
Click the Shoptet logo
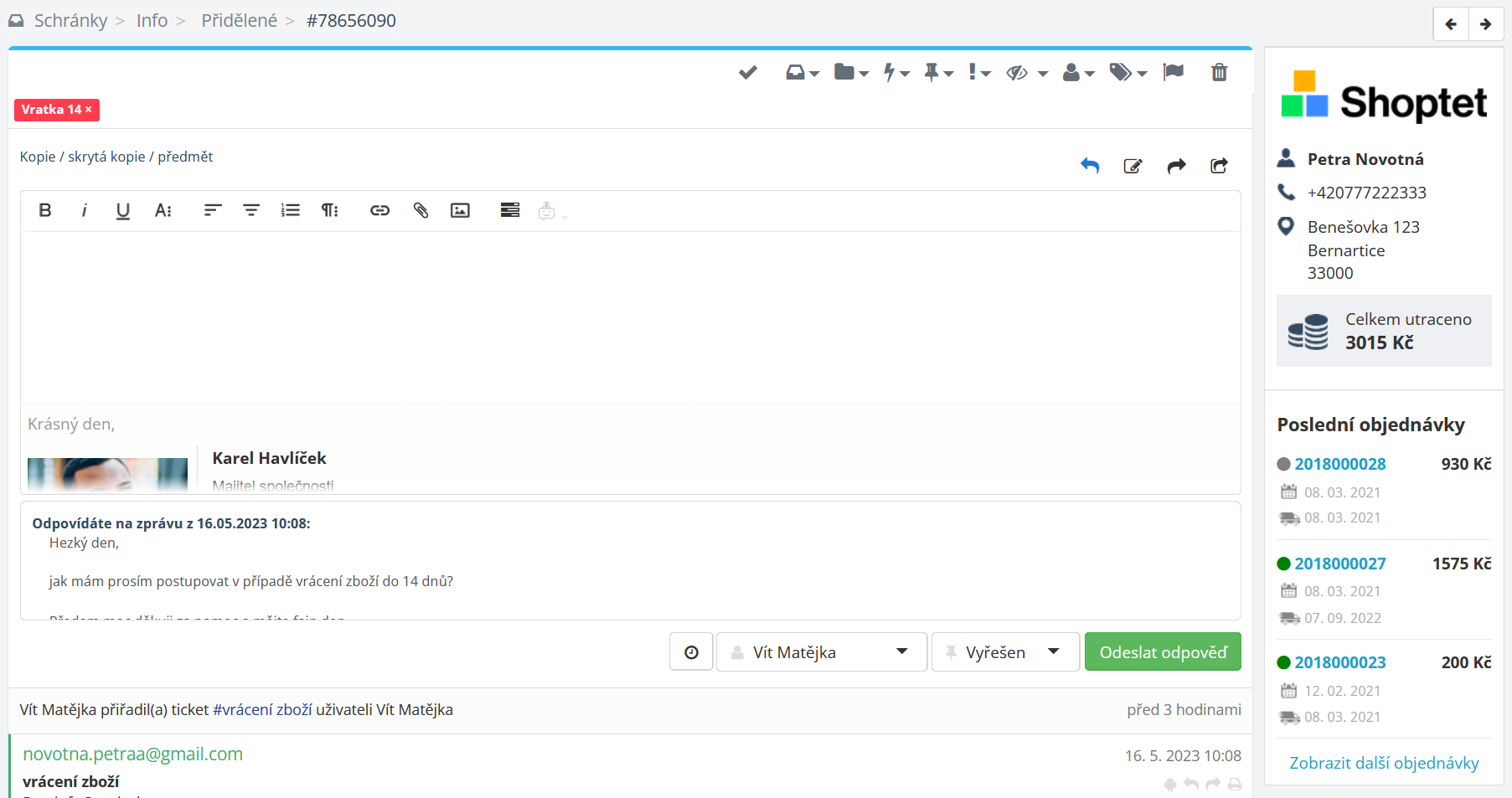click(1384, 96)
